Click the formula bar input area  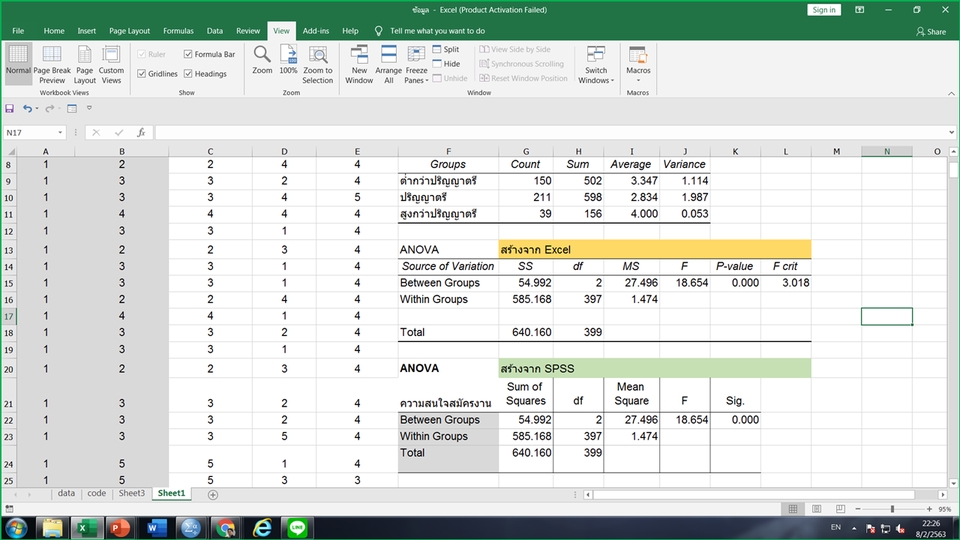(x=550, y=132)
